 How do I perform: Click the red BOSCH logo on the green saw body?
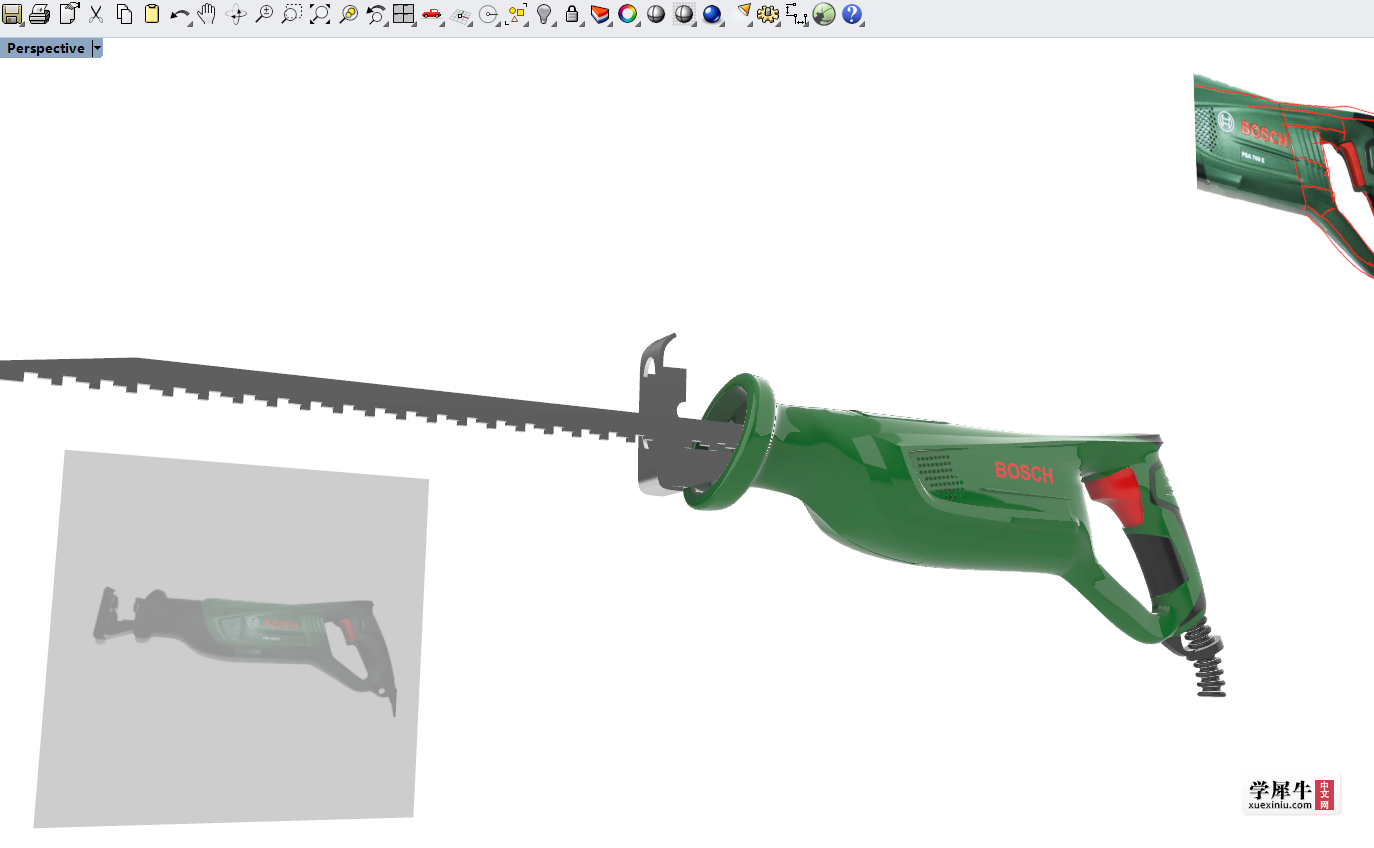pos(1024,472)
